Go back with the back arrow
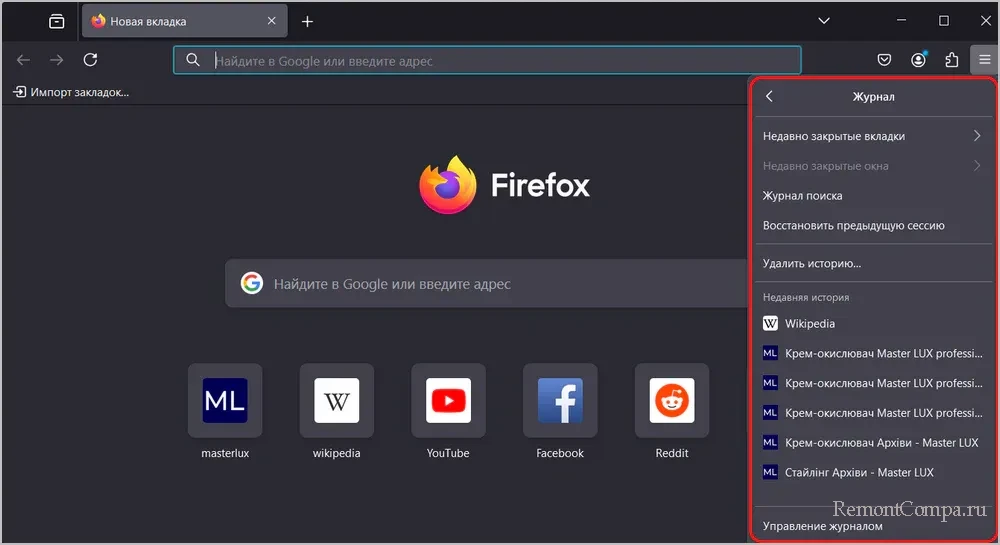The image size is (1000, 545). pos(24,60)
